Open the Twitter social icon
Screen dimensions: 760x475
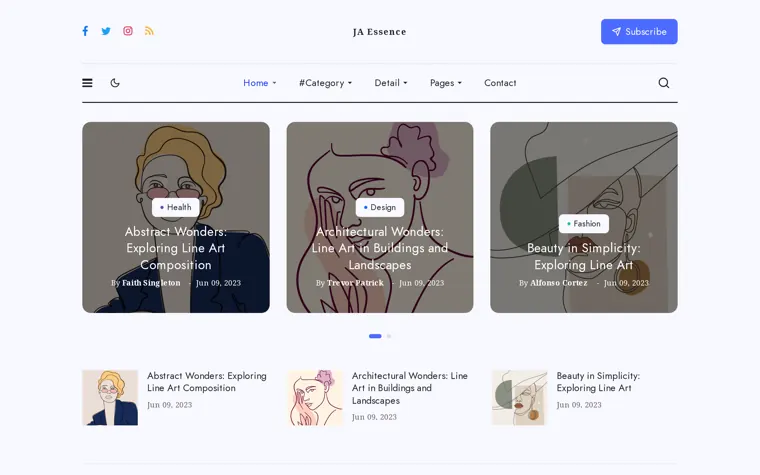click(x=106, y=31)
